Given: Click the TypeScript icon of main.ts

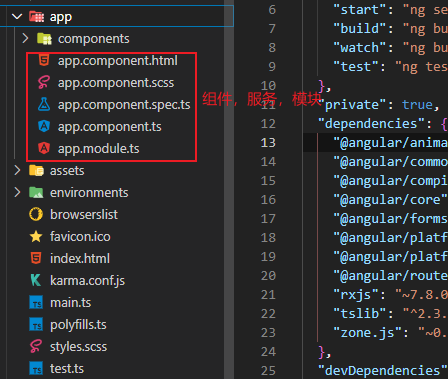Looking at the screenshot, I should [x=36, y=303].
